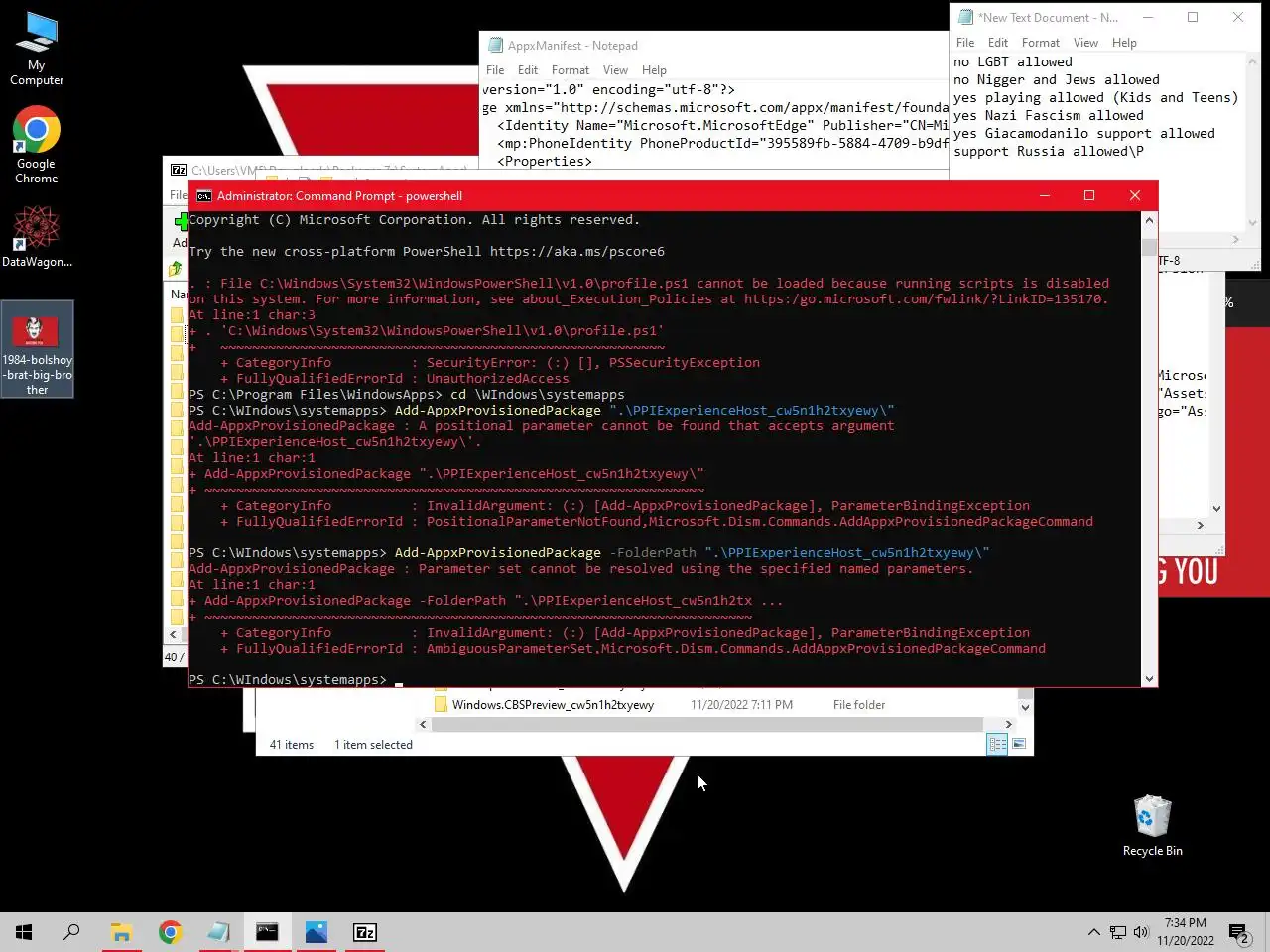Click the AppxManifest Notepad title icon

tap(495, 46)
